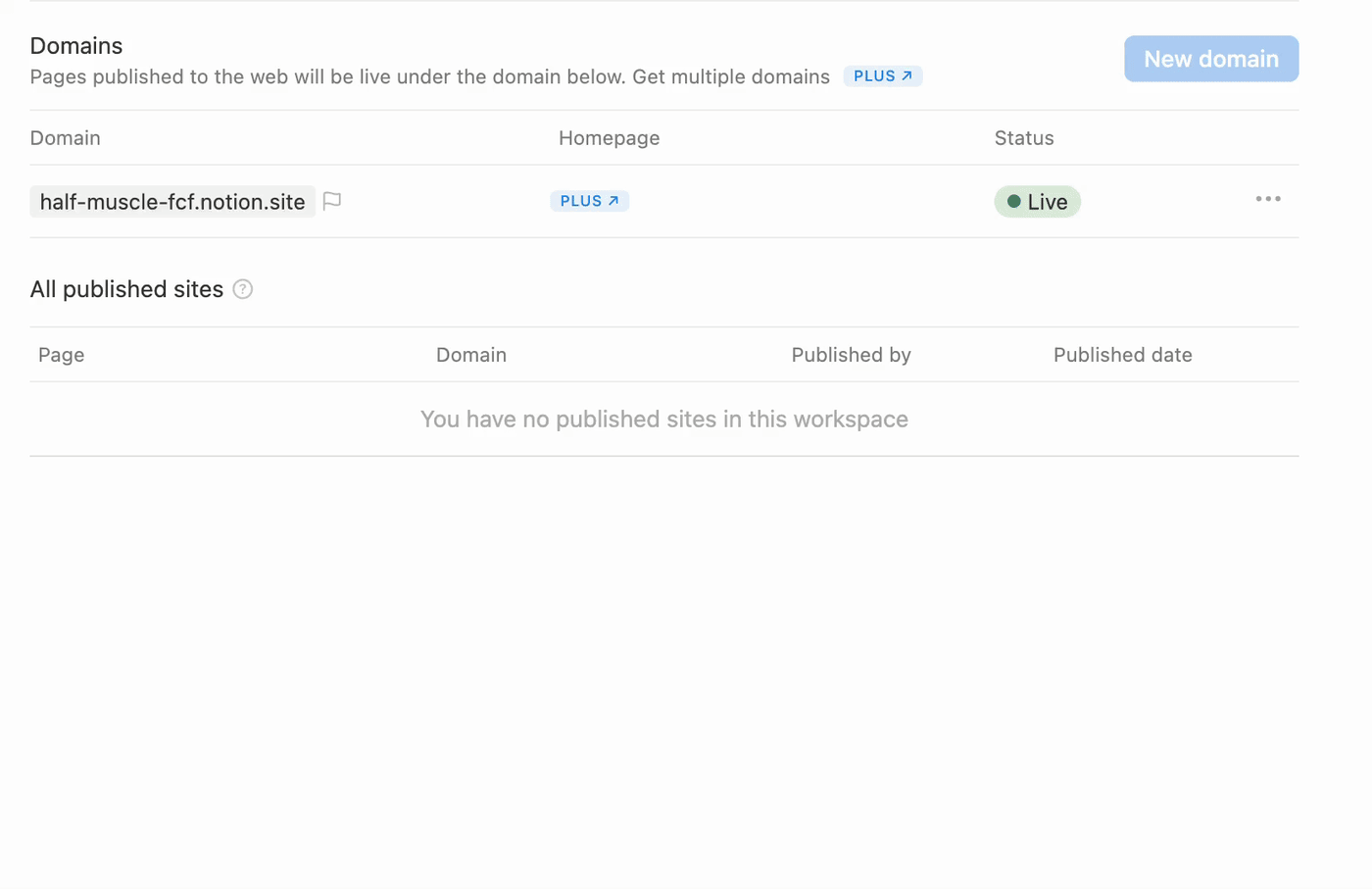Open the three-dot menu for the domain row
Screen dimensions: 1372x889
tap(1268, 199)
